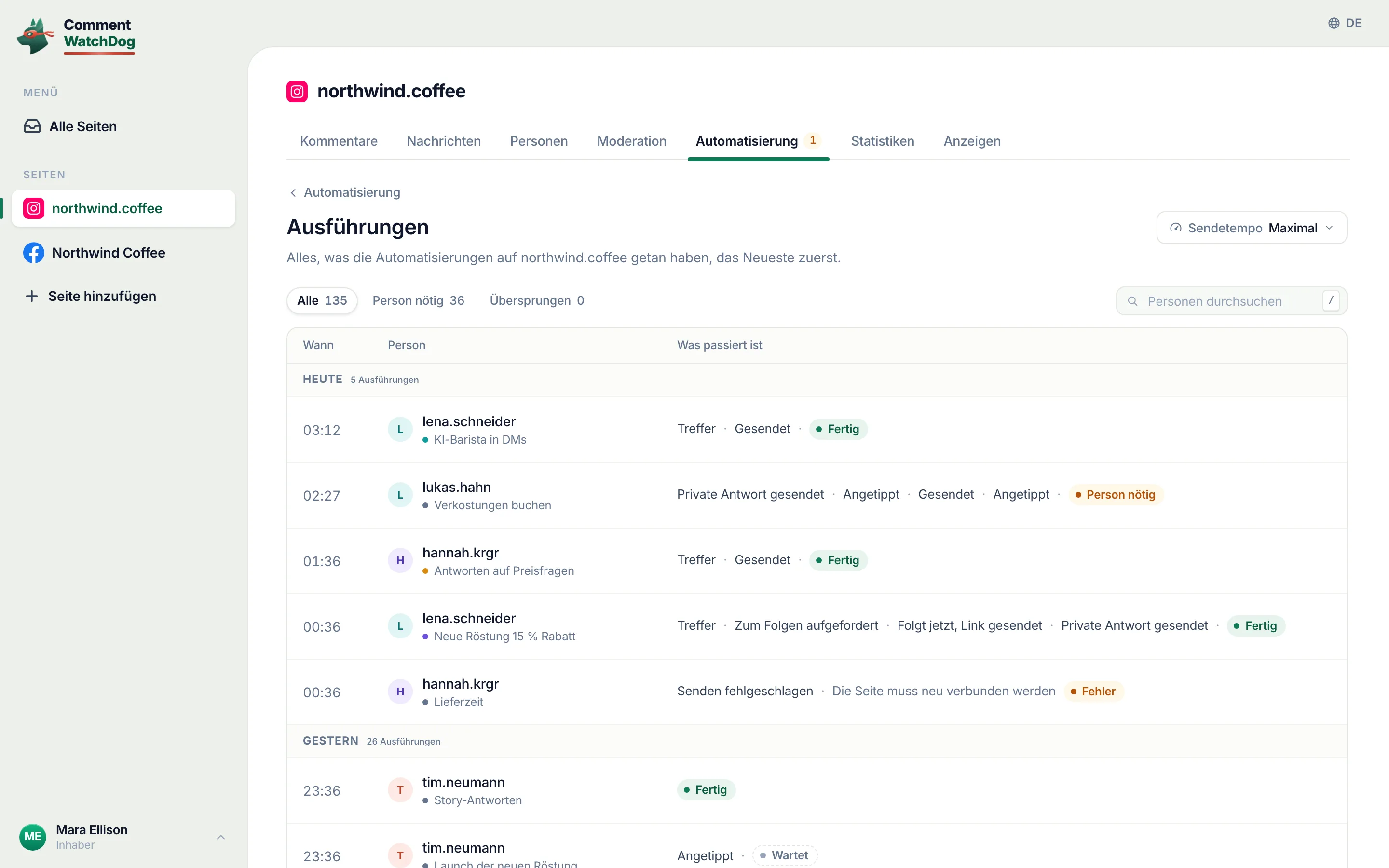Viewport: 1389px width, 868px height.
Task: Click the Facebook icon for Northwind Coffee
Action: (x=33, y=253)
